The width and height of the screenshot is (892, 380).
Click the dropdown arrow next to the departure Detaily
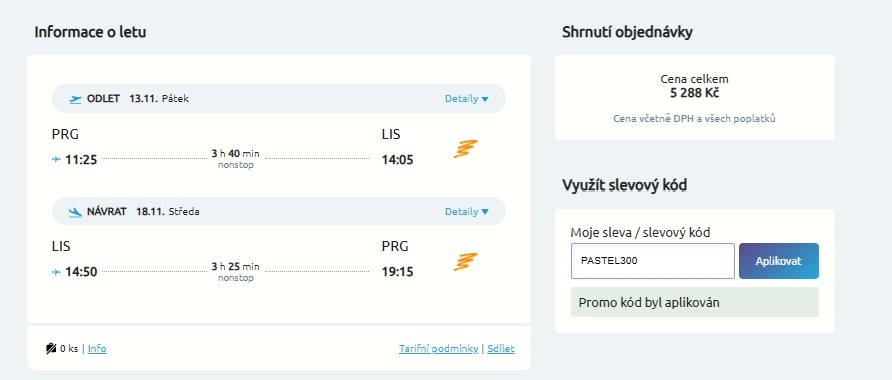[485, 99]
